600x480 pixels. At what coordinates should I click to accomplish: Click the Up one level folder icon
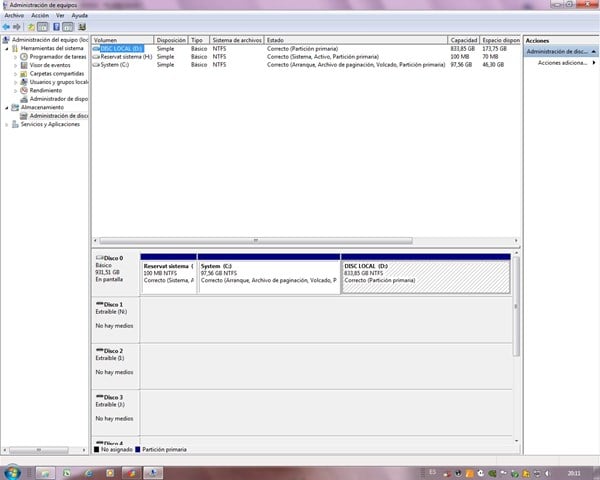point(31,27)
